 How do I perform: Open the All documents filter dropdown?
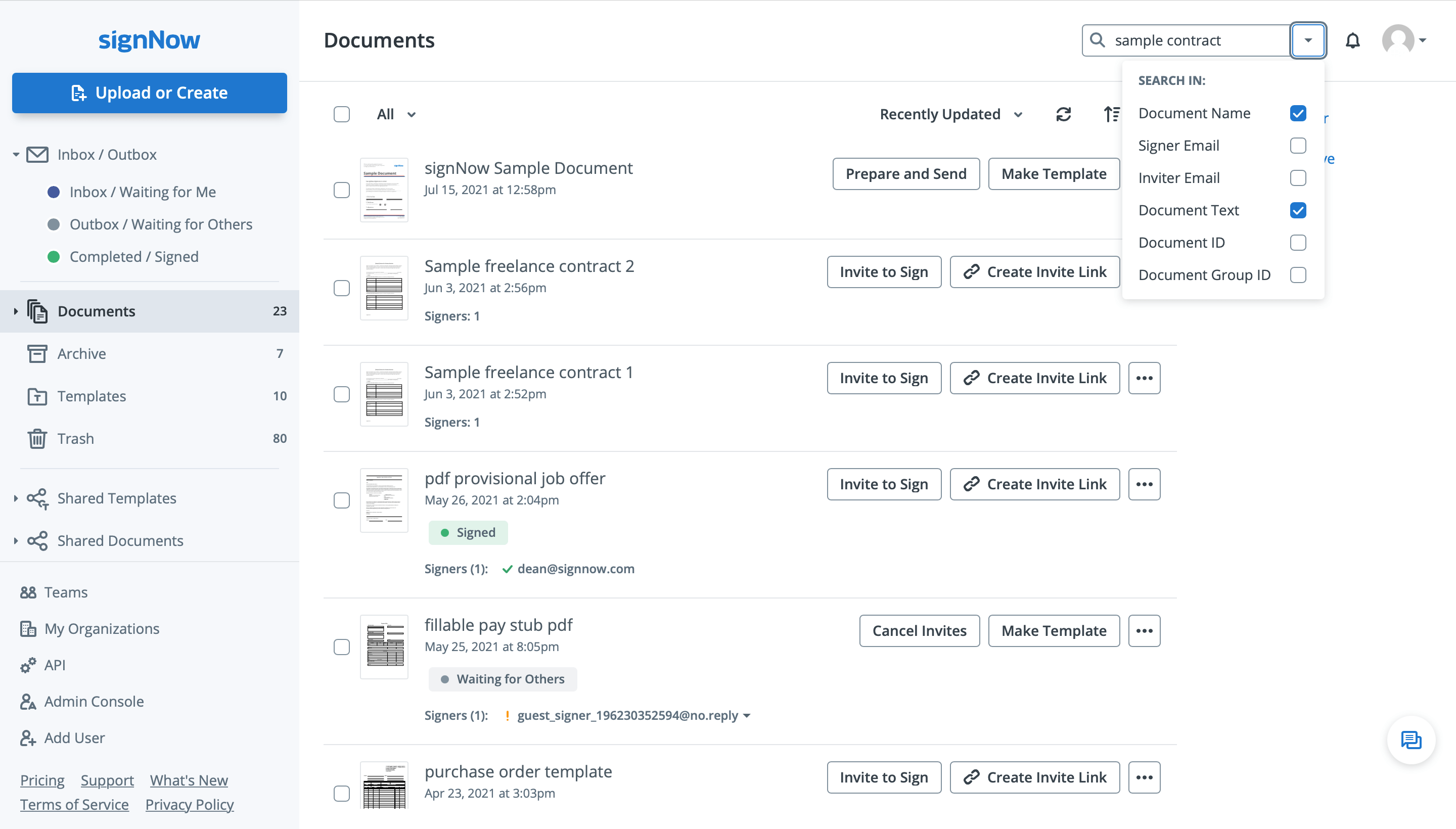394,114
